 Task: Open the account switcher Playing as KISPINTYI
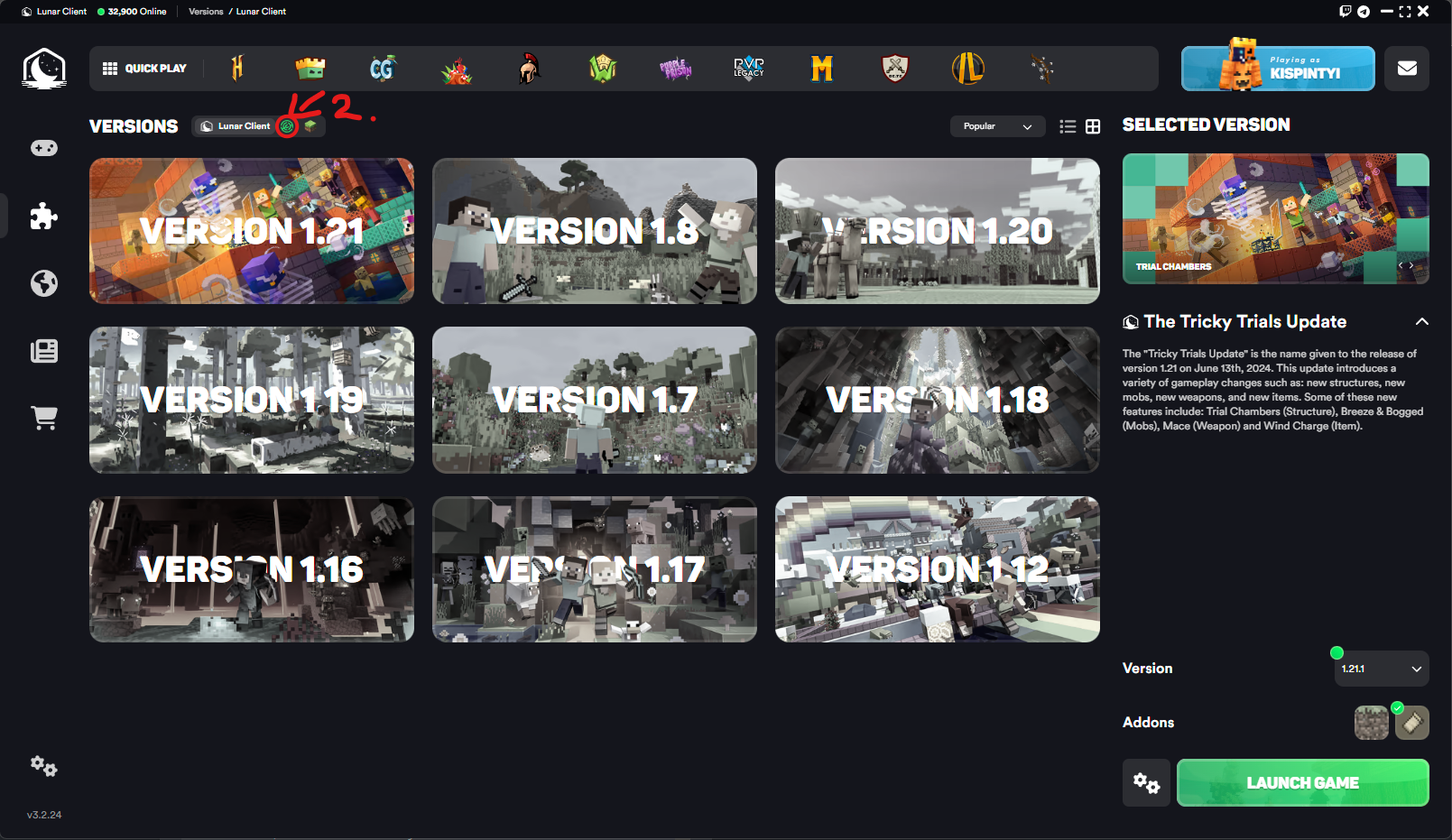coord(1278,69)
